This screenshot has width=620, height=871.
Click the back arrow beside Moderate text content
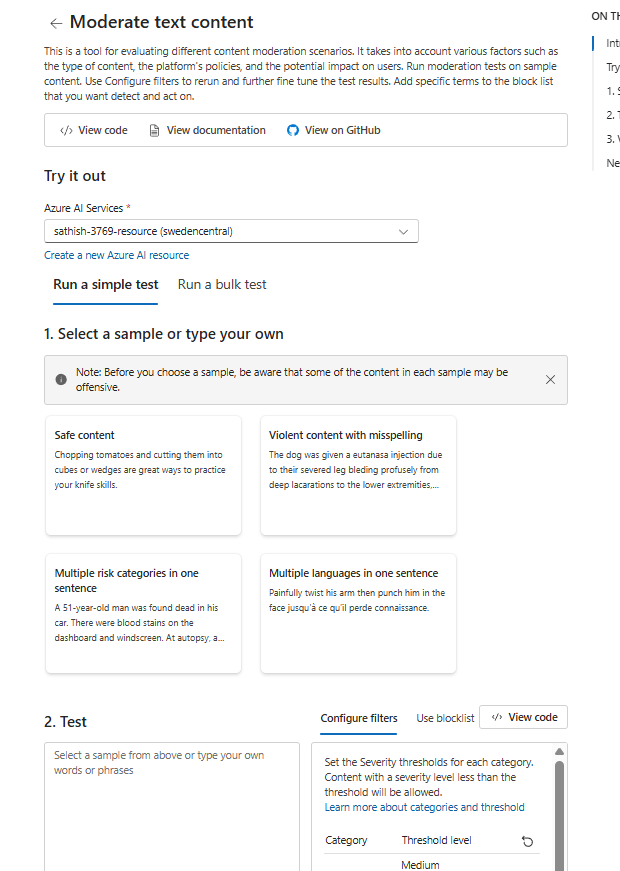(x=55, y=23)
